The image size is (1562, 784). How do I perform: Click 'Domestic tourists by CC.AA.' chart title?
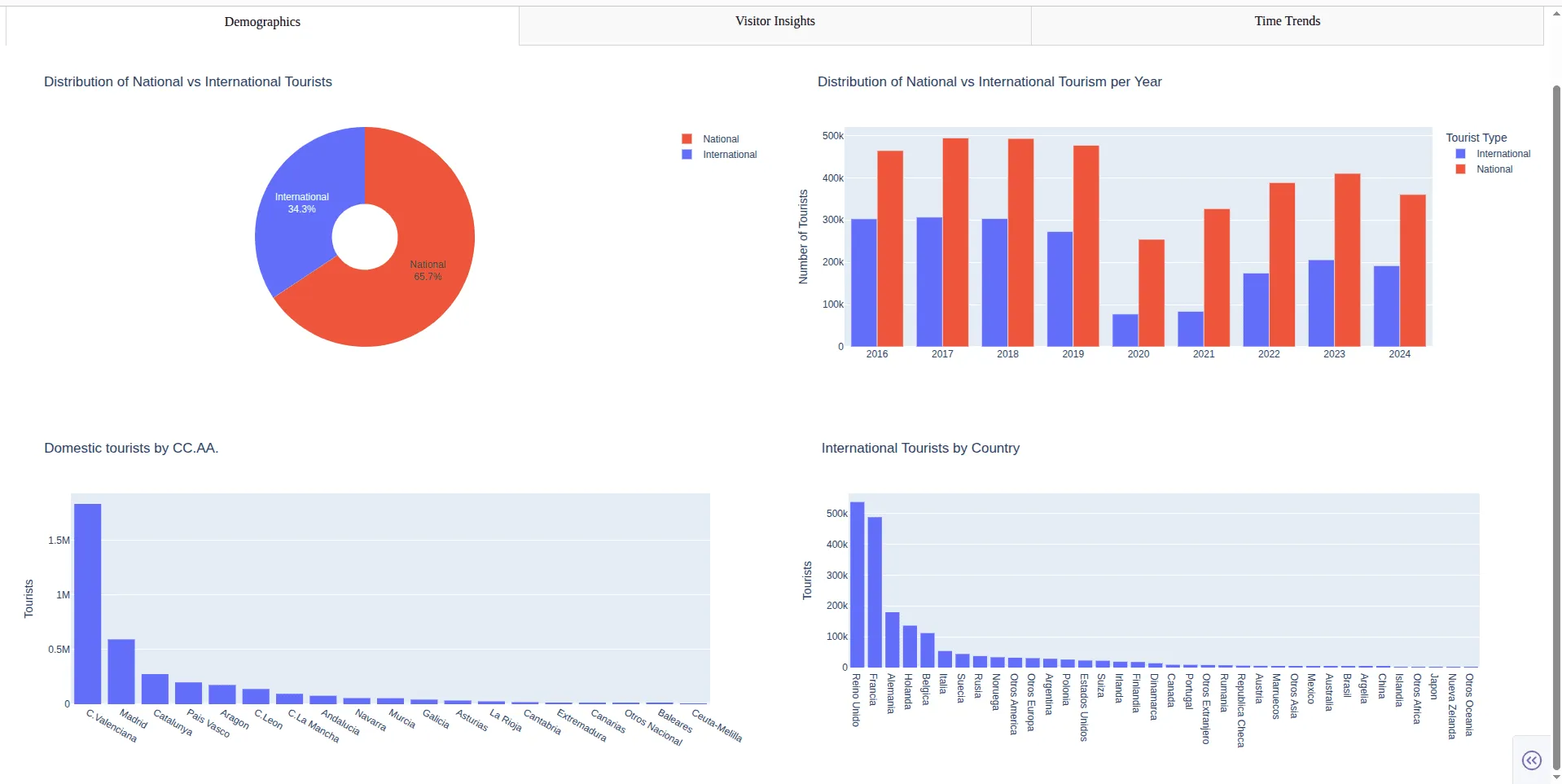pyautogui.click(x=131, y=448)
